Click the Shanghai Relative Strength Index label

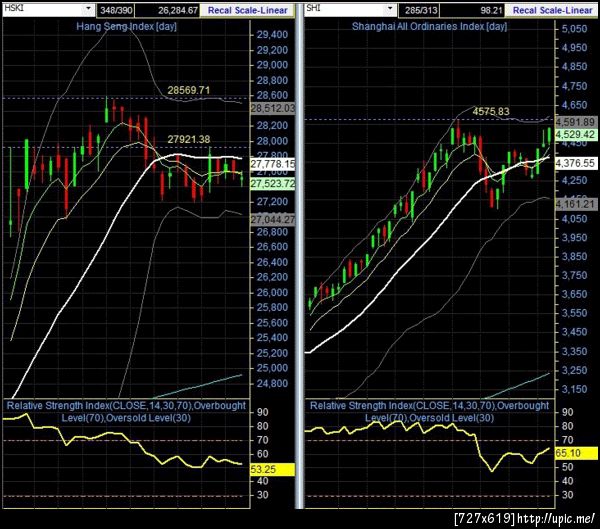click(x=429, y=411)
